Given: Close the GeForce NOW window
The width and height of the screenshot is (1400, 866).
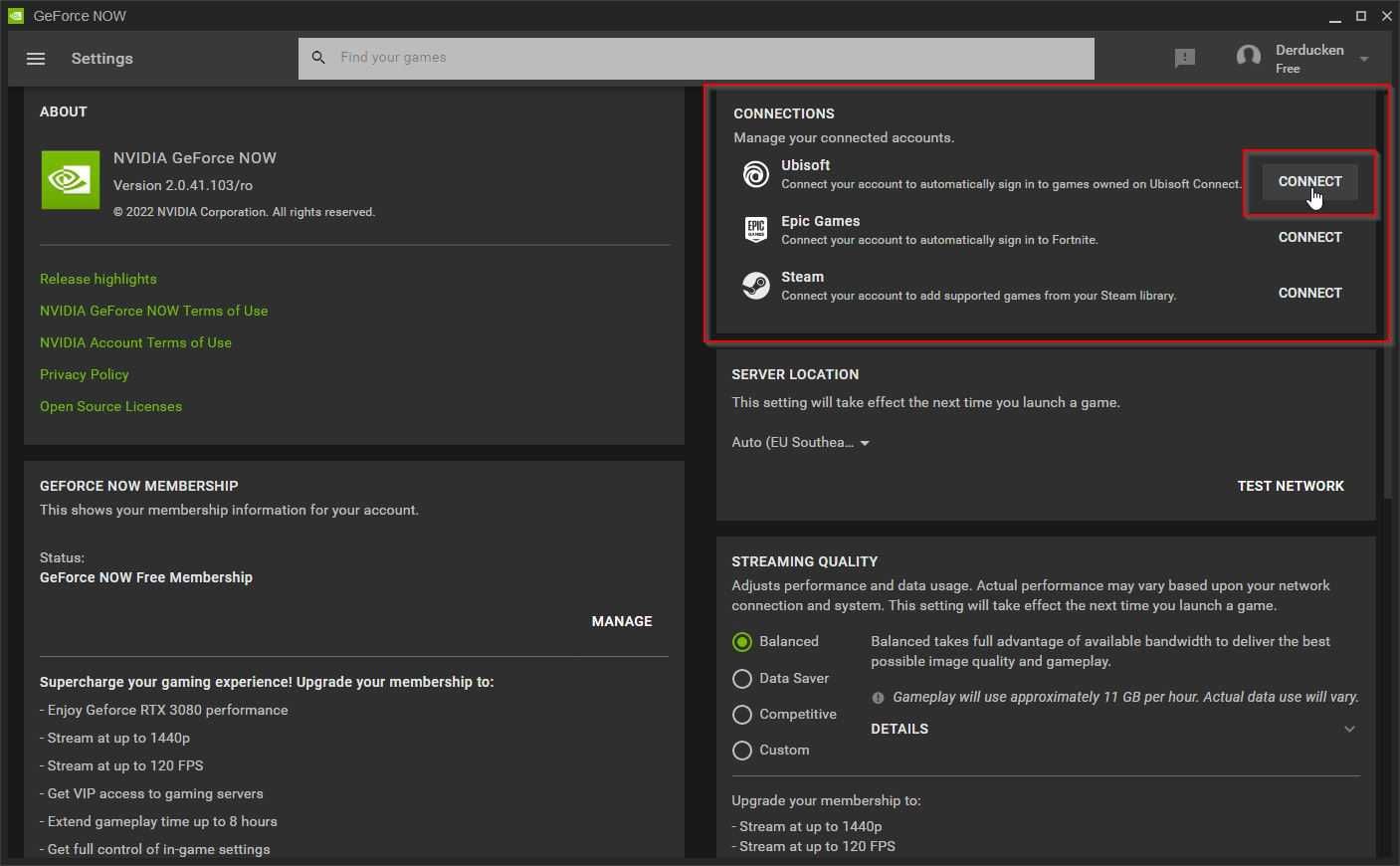Looking at the screenshot, I should coord(1387,16).
